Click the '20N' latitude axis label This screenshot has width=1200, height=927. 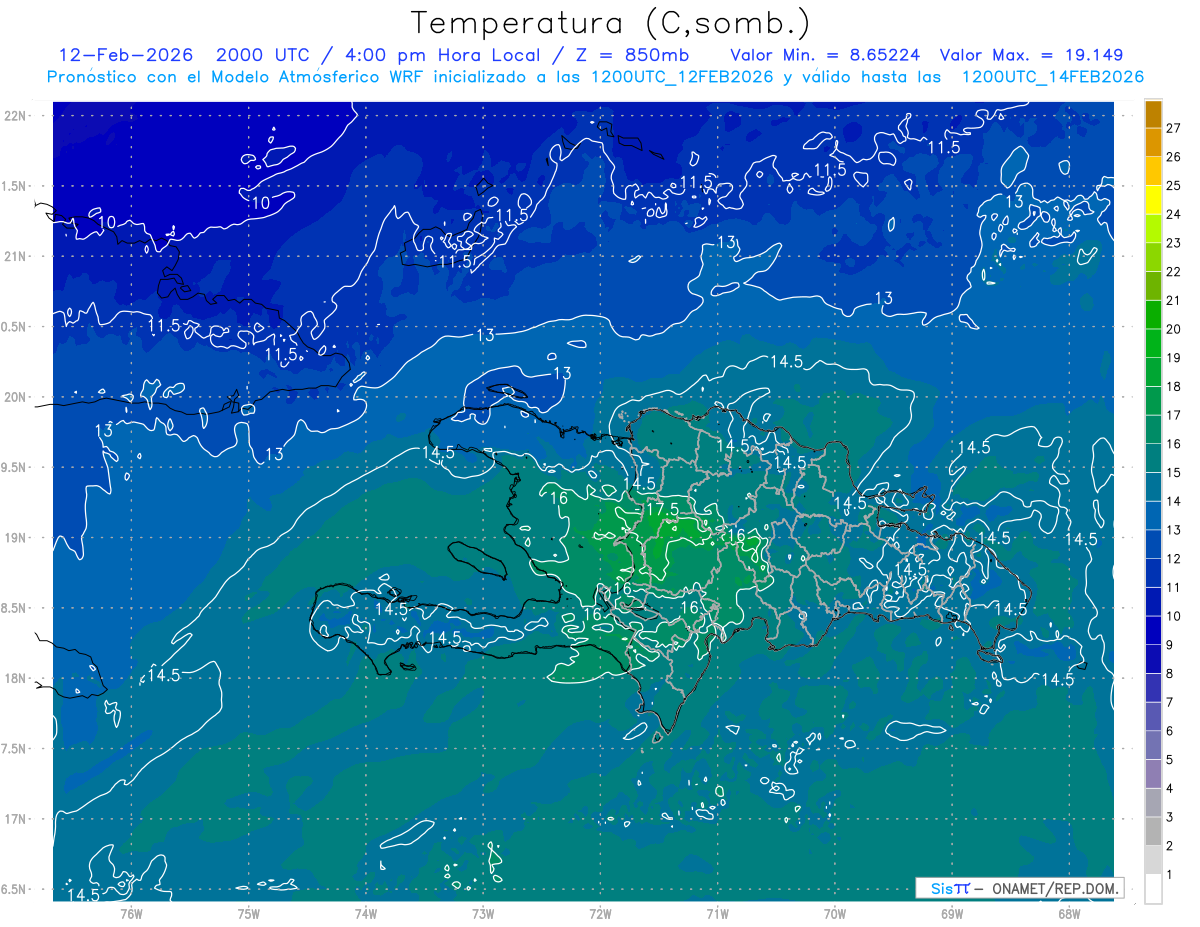coord(17,397)
